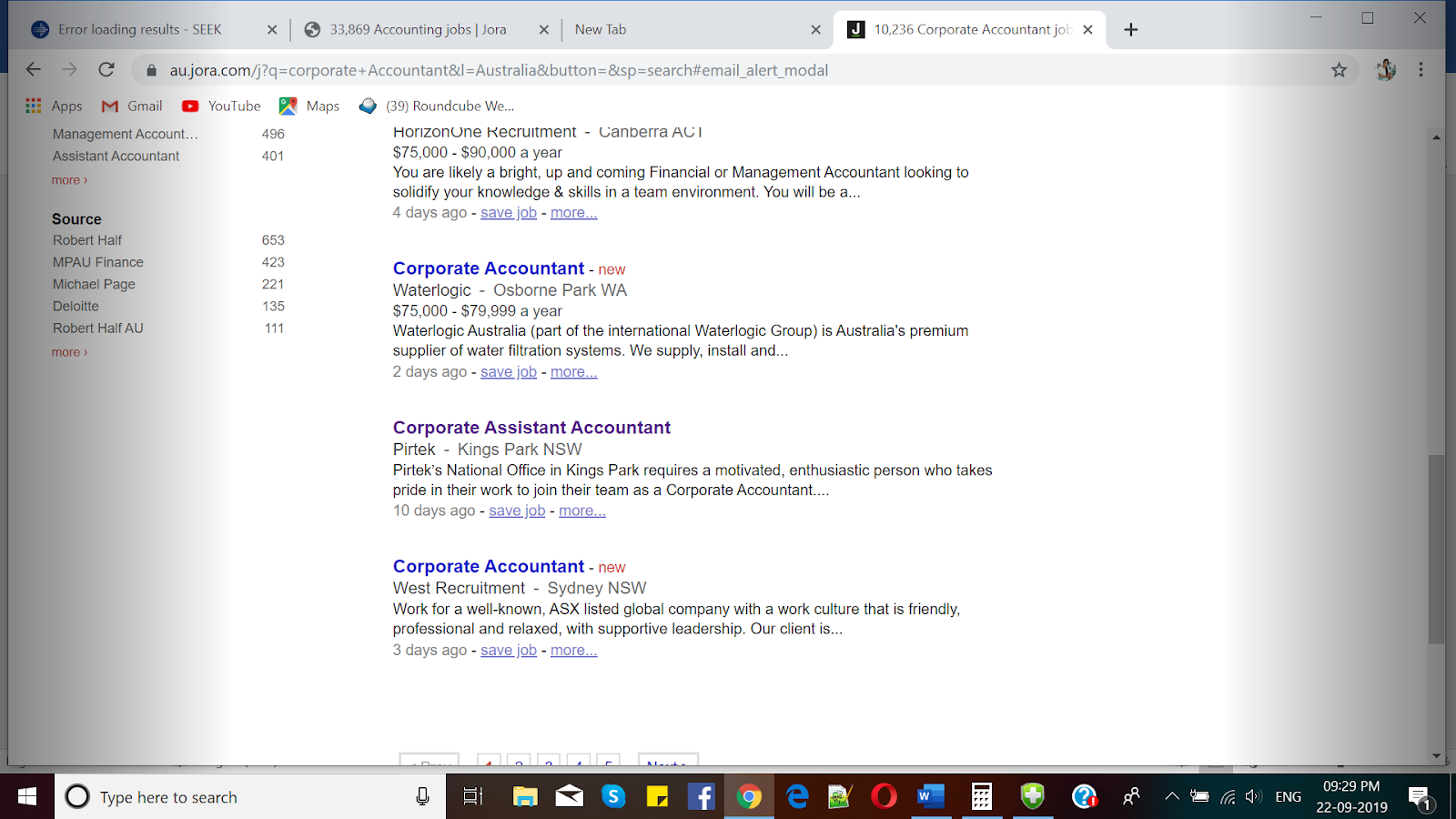
Task: Open the Corporate Assistant Accountant job at Pirtek
Action: click(531, 428)
